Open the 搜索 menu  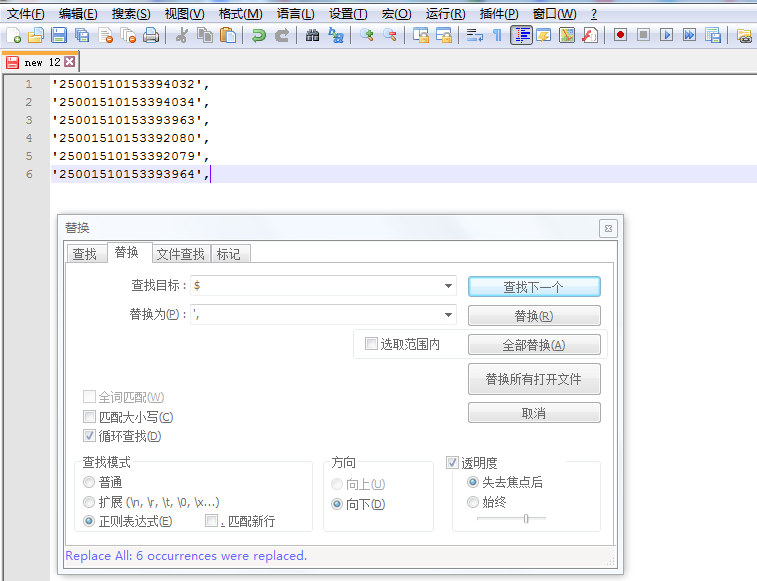tap(131, 14)
